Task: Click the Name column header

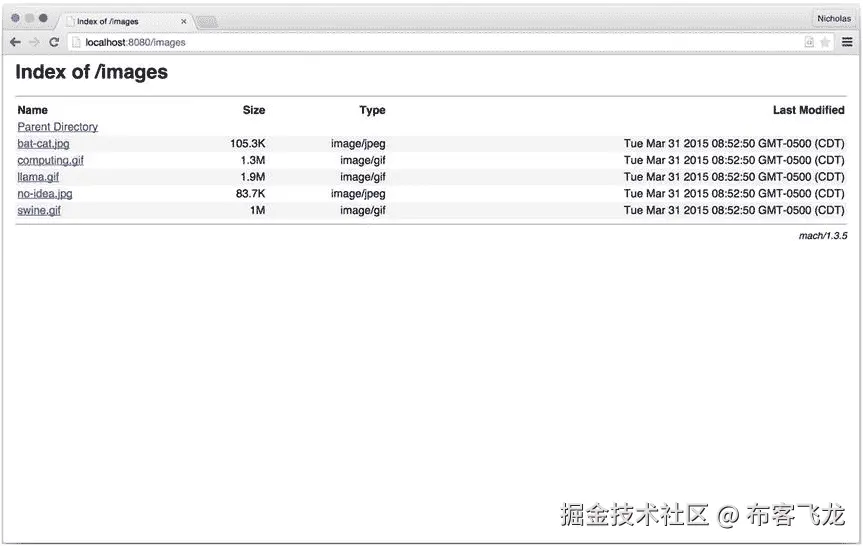Action: point(32,110)
